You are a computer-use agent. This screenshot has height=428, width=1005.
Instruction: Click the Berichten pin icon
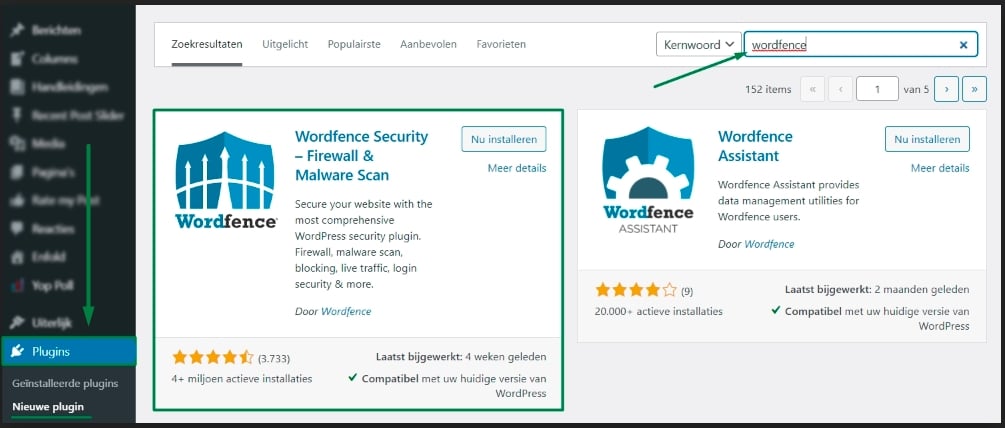[17, 30]
